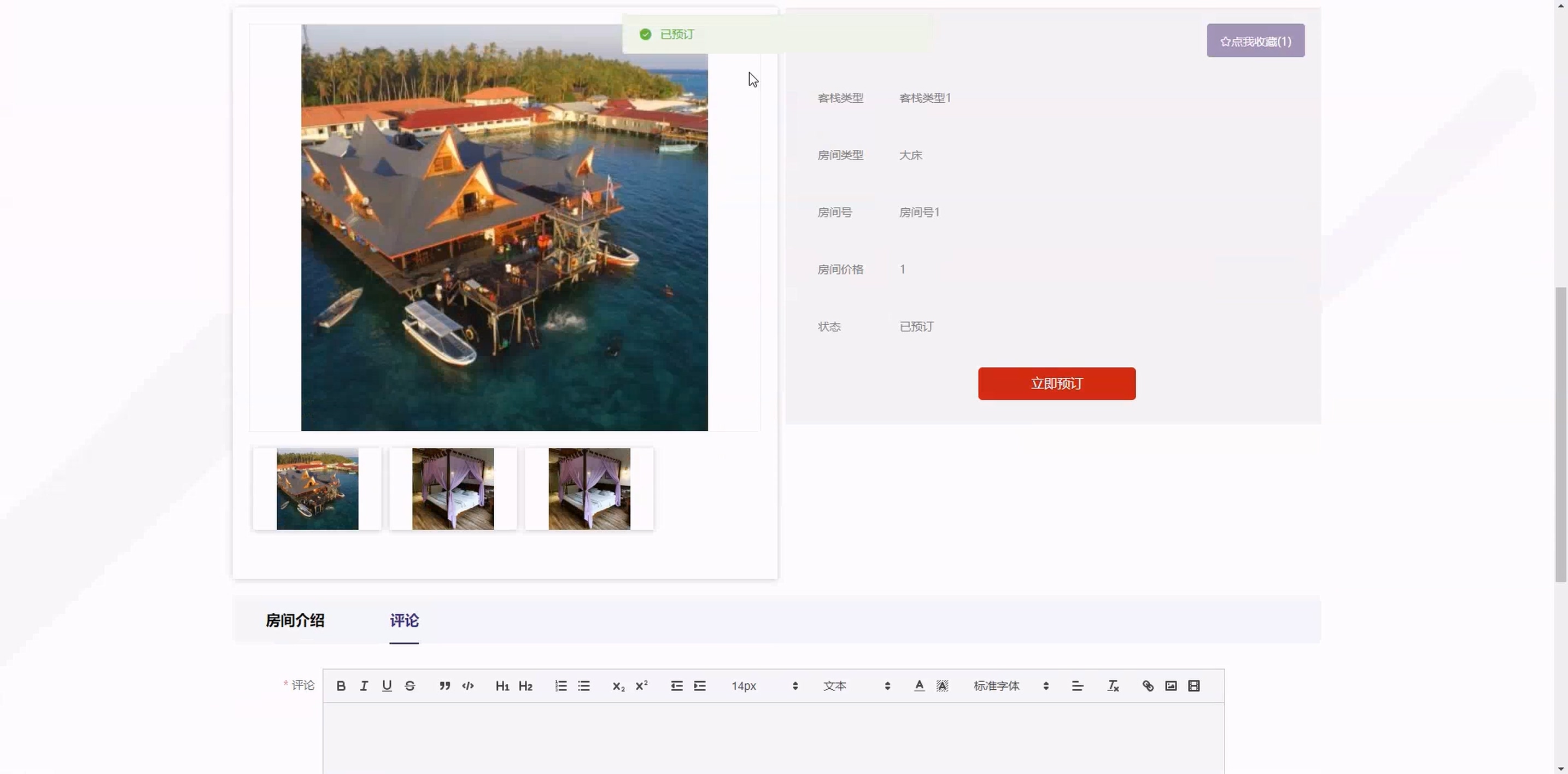Toggle italic formatting in comment editor
Image resolution: width=1568 pixels, height=774 pixels.
pyautogui.click(x=364, y=686)
